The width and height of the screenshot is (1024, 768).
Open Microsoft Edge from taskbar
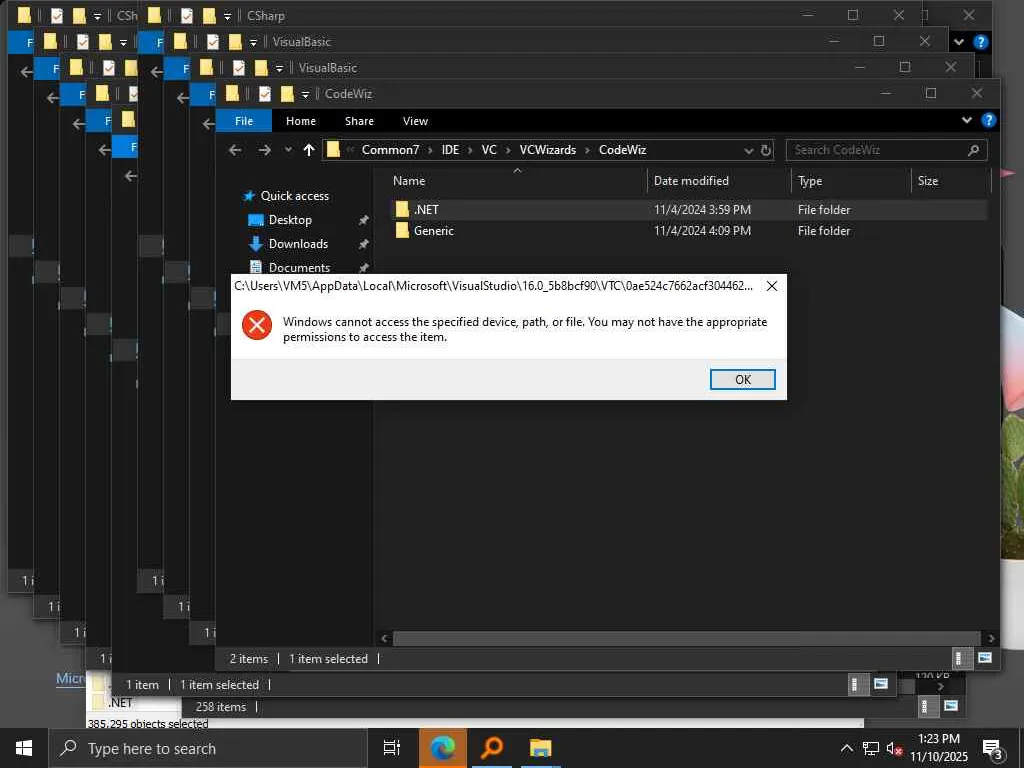(442, 748)
